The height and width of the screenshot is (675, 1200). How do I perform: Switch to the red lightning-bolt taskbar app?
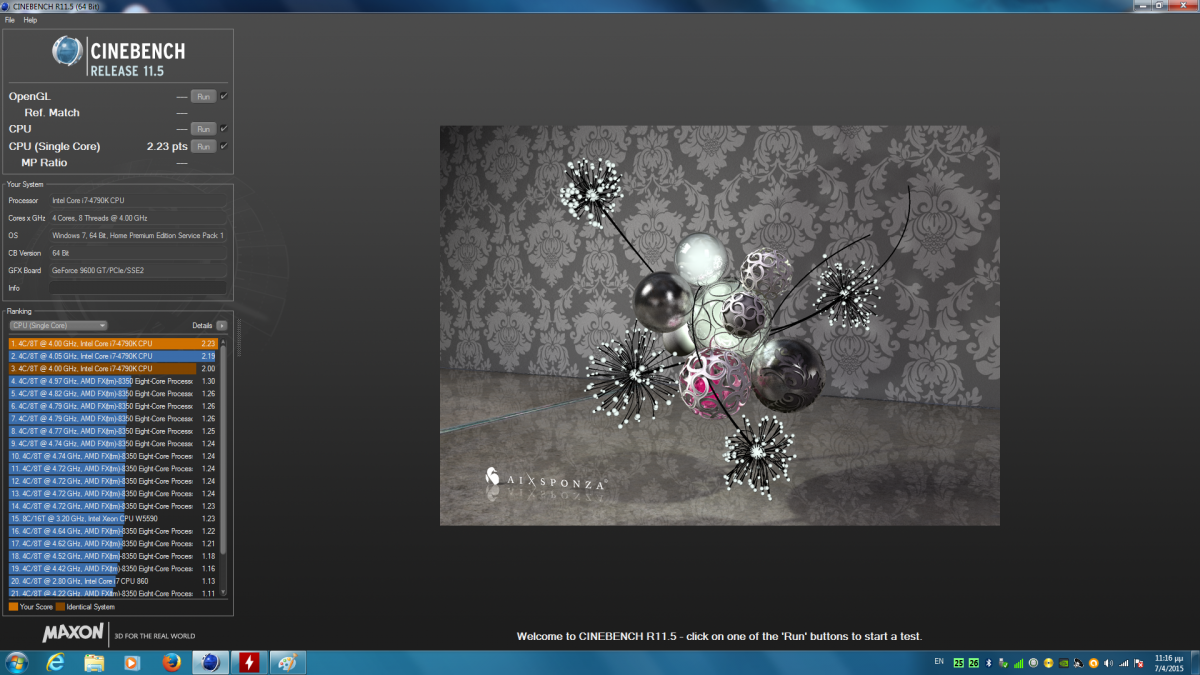(x=248, y=662)
